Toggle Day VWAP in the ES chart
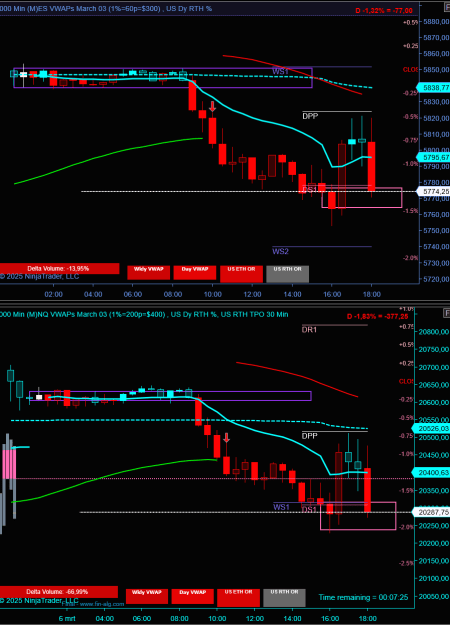This screenshot has width=450, height=625. (x=195, y=273)
